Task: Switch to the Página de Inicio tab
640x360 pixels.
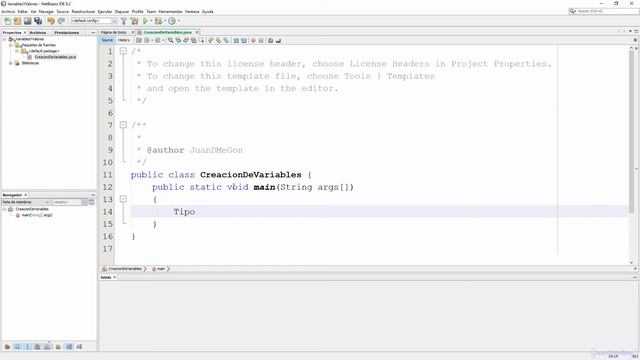Action: (x=113, y=32)
